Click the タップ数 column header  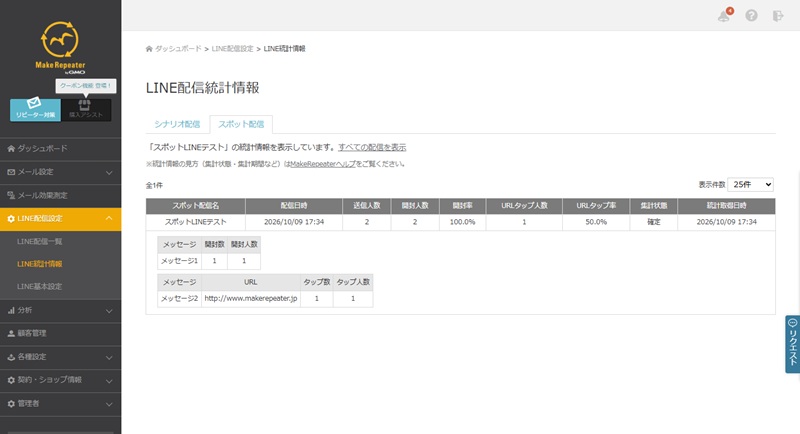317,282
